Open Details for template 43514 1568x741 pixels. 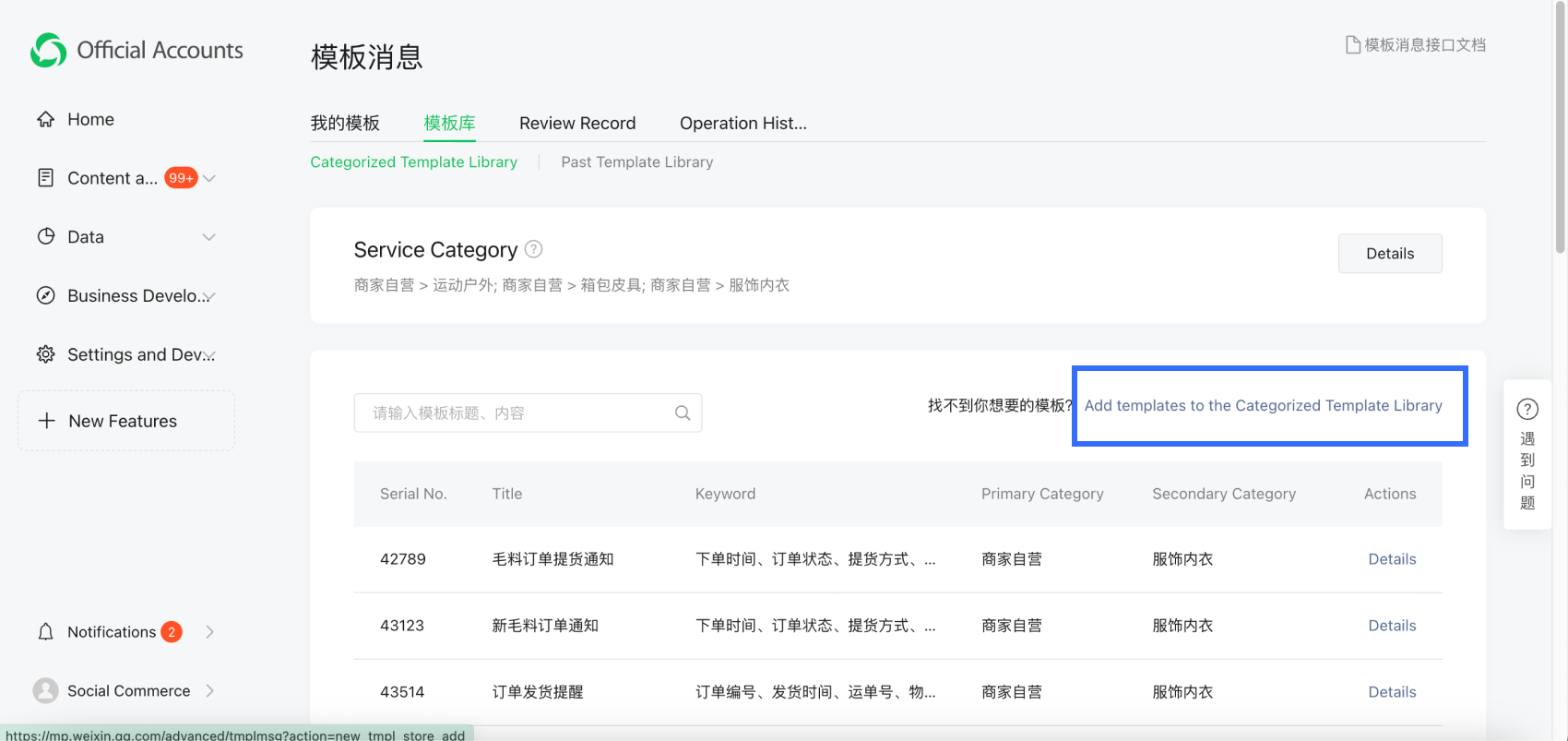(x=1392, y=692)
